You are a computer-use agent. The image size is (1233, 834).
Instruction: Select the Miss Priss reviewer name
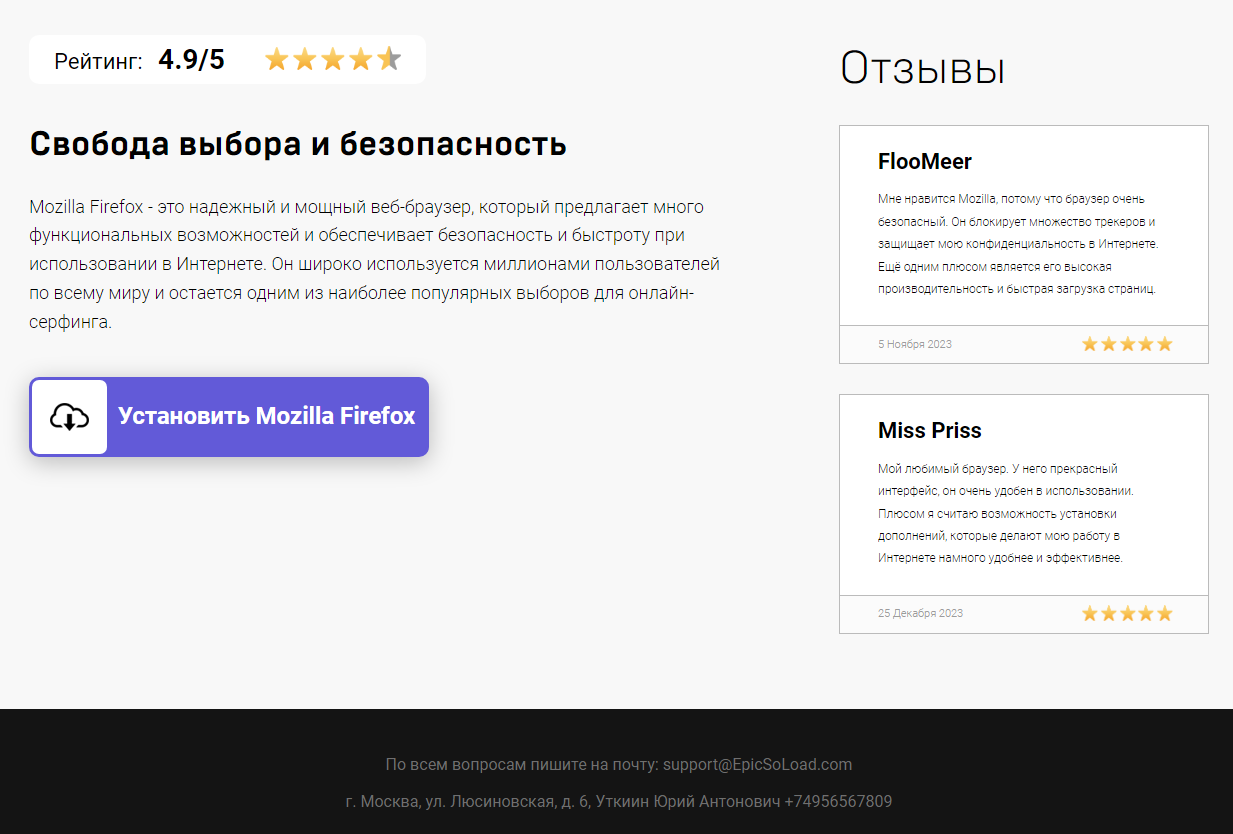coord(930,431)
